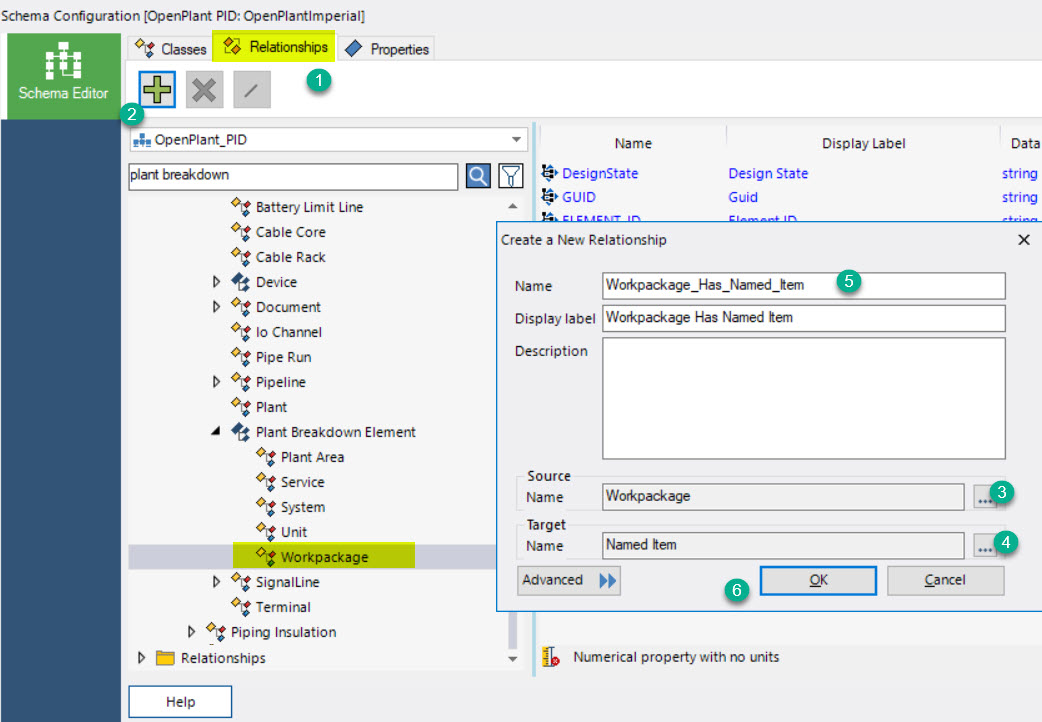Click the X delete toolbar button
1042x722 pixels.
point(204,89)
